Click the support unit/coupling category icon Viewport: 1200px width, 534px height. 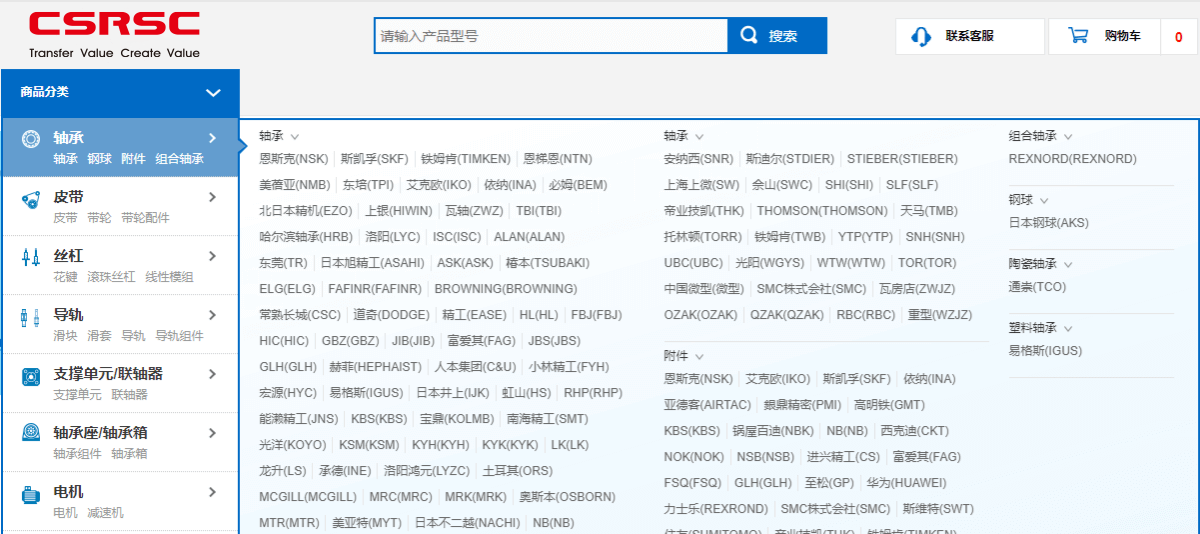[x=30, y=375]
